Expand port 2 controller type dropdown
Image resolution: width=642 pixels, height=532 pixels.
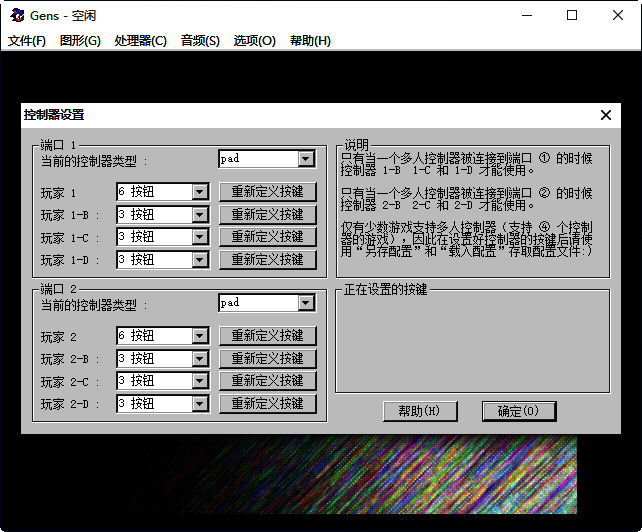pos(305,303)
